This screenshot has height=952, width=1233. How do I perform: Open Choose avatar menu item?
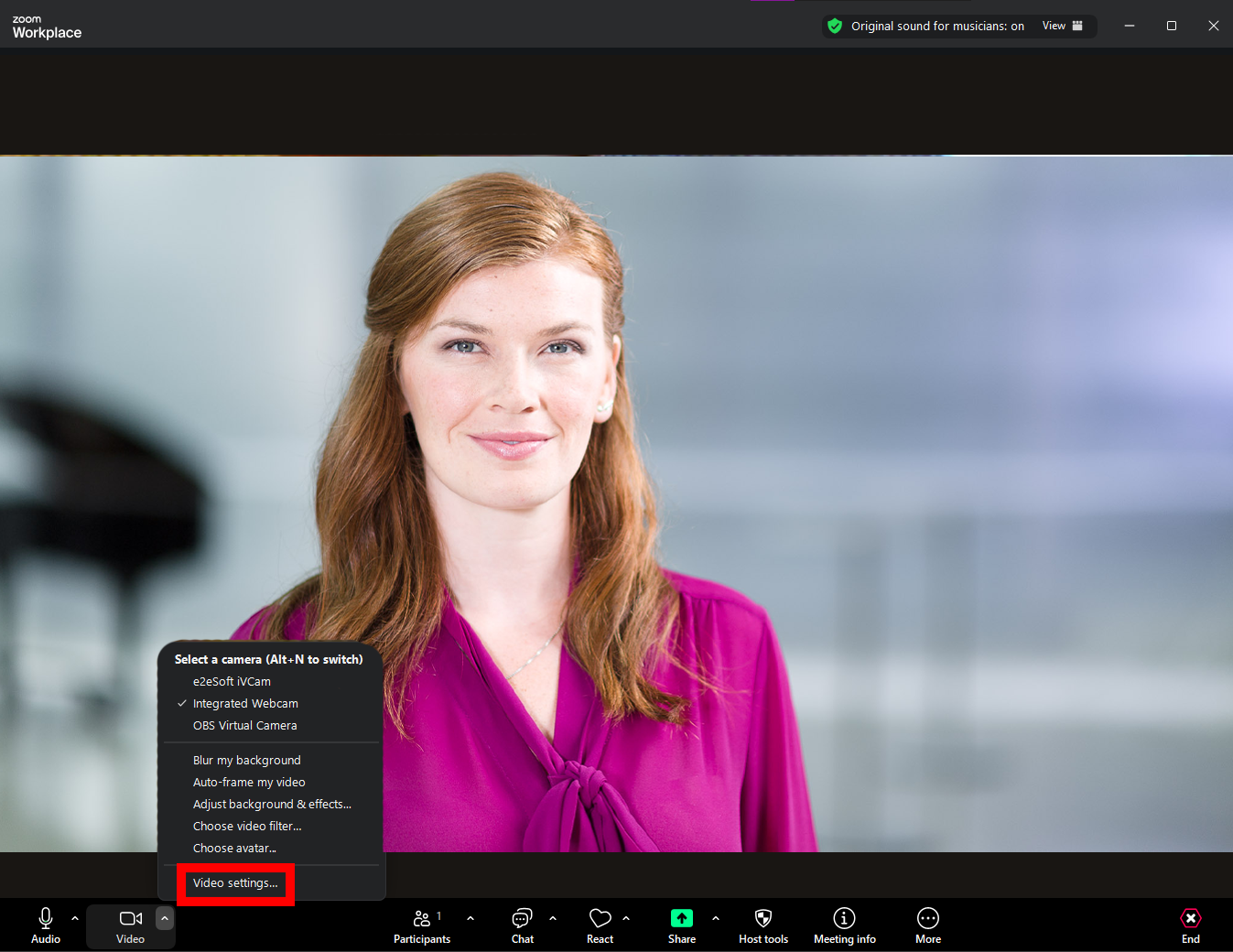pos(234,848)
